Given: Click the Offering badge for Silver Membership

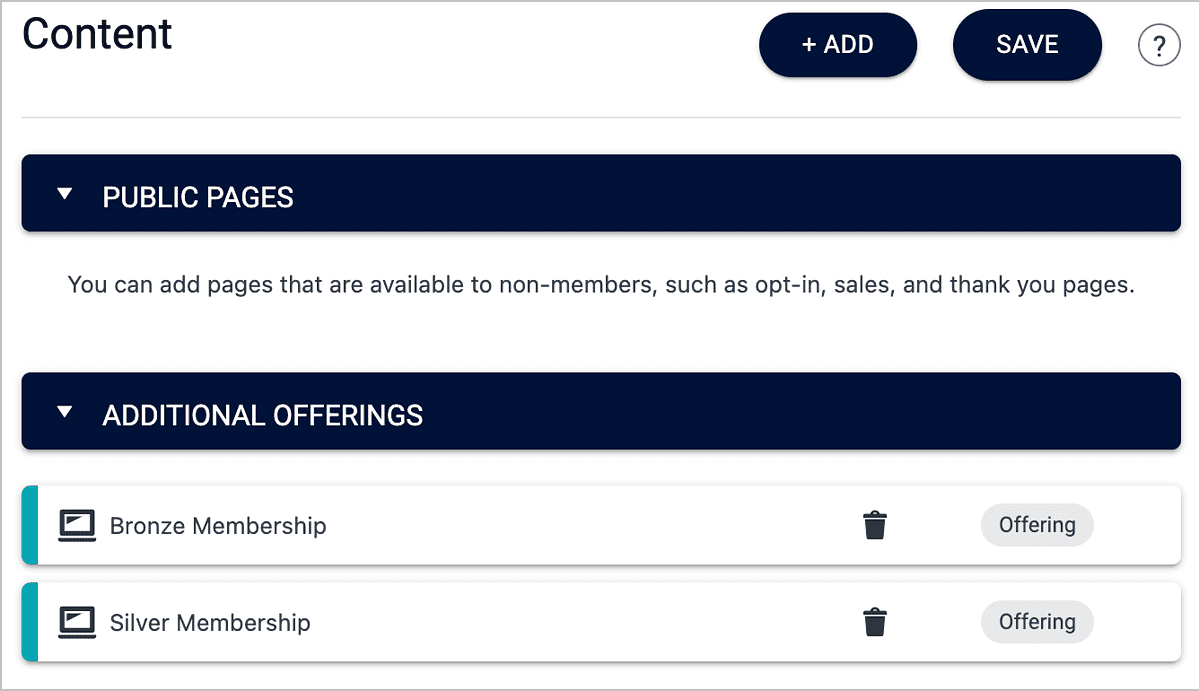Looking at the screenshot, I should click(x=1036, y=621).
